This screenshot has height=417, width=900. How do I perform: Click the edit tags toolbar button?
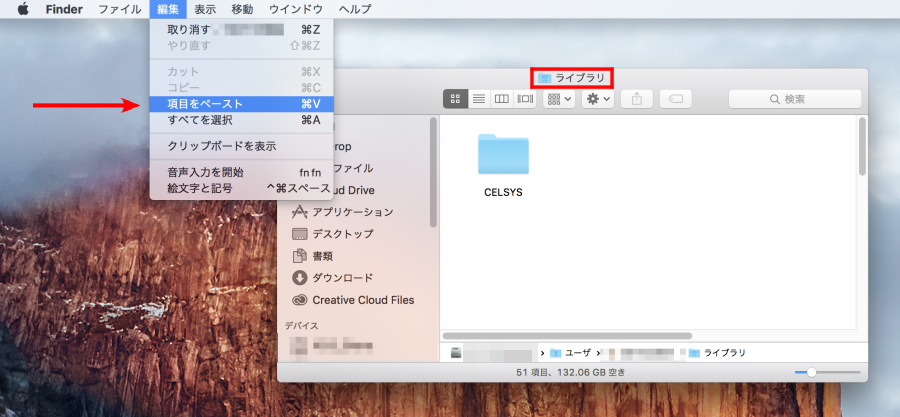tap(676, 99)
